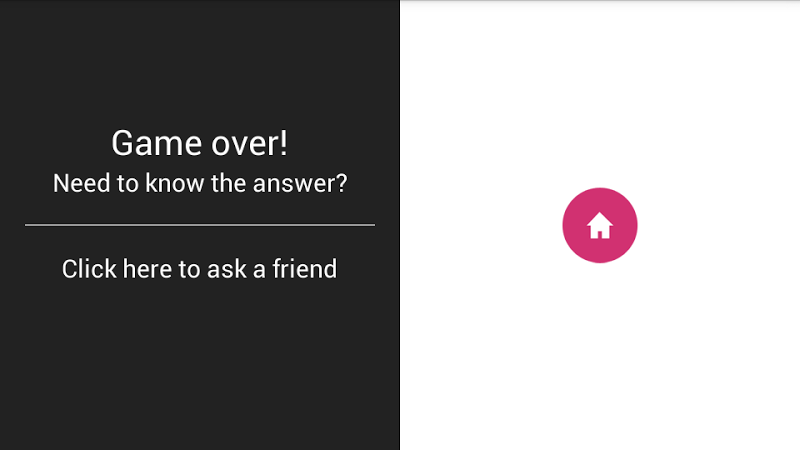800x450 pixels.
Task: Click the word "ask" in the friend link
Action: click(227, 269)
